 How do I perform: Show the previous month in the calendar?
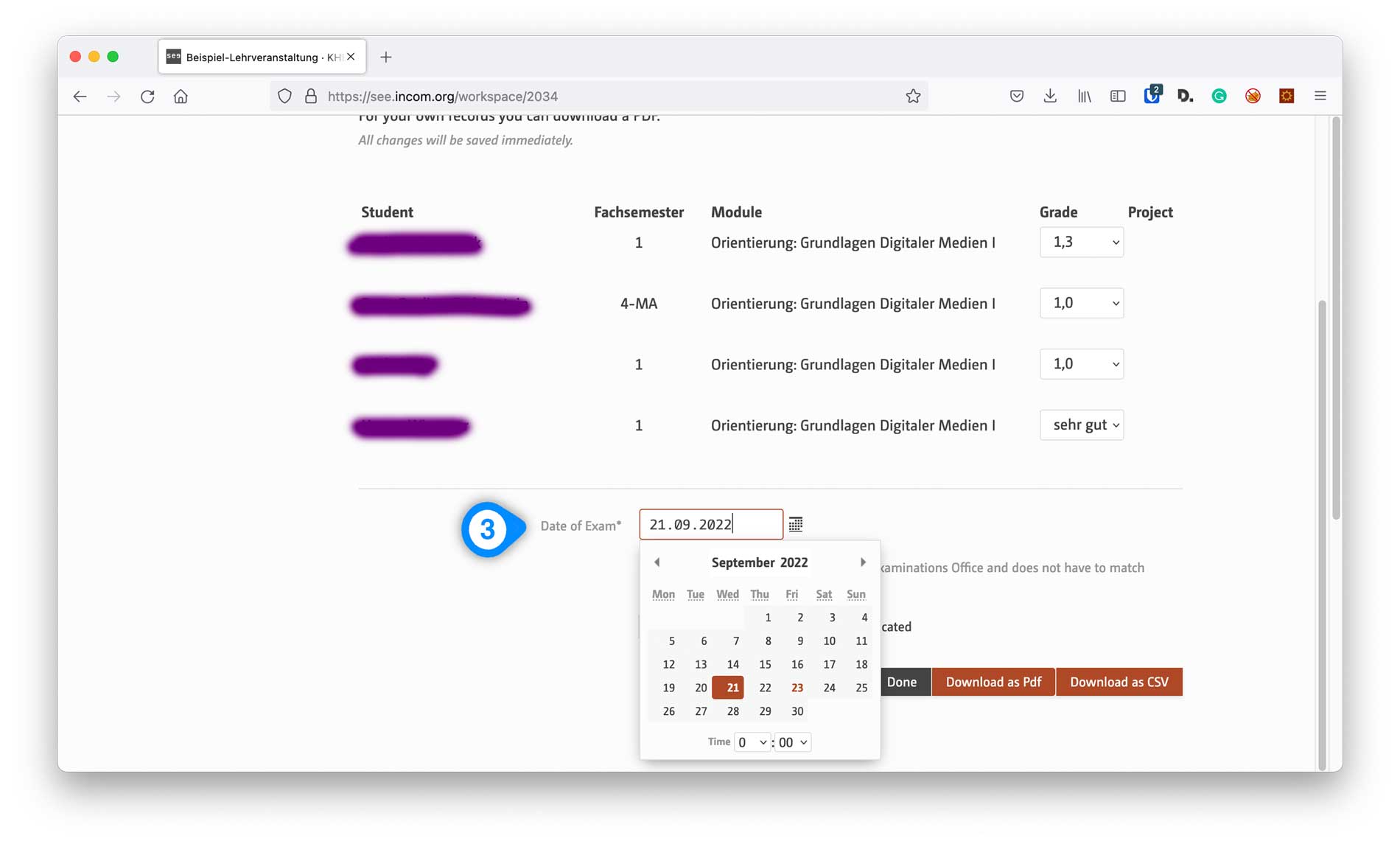point(657,562)
